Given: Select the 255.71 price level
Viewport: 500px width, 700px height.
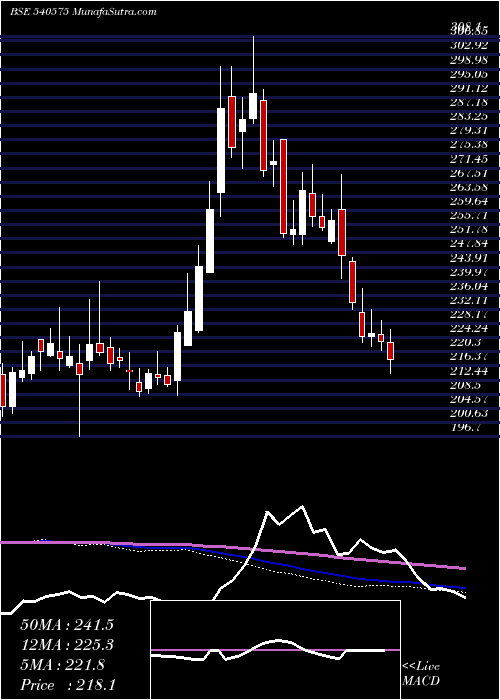Looking at the screenshot, I should 470,215.
